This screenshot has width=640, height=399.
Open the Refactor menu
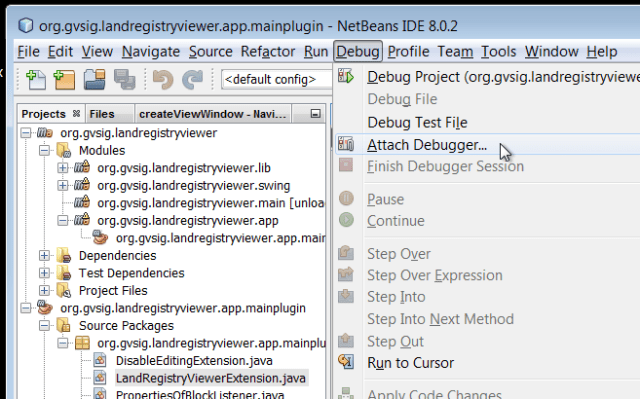(x=268, y=52)
